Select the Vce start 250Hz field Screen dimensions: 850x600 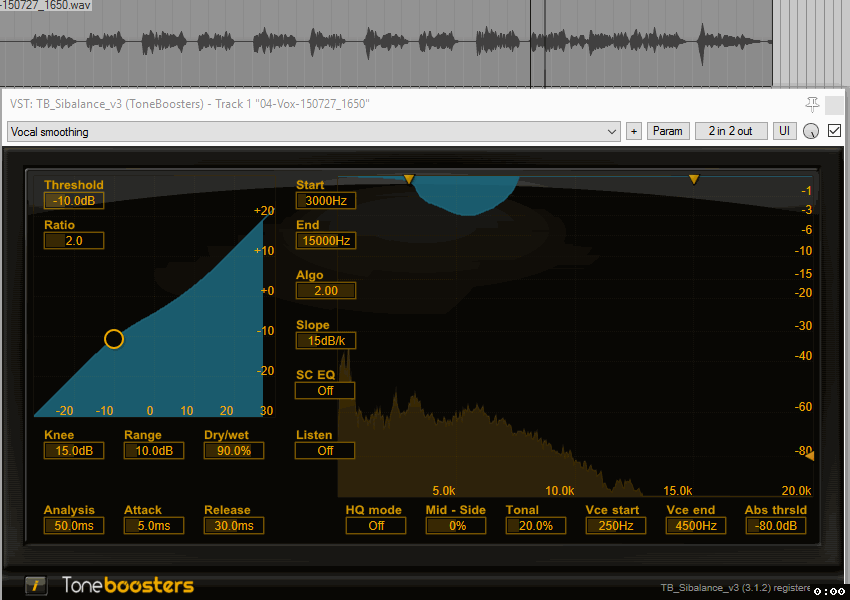616,526
